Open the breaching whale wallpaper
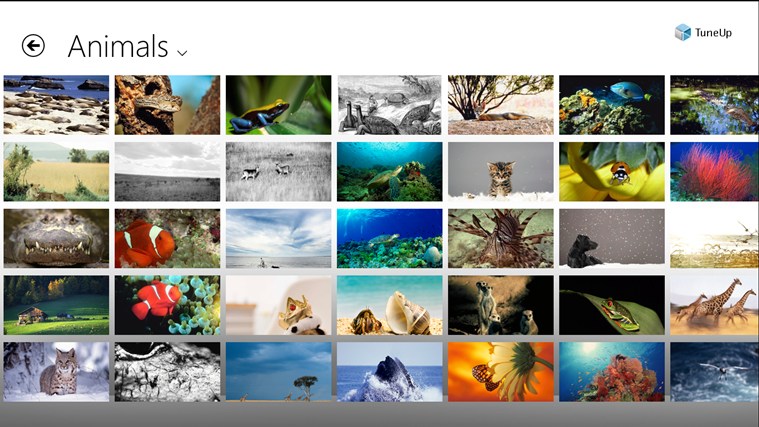The width and height of the screenshot is (759, 427). pos(389,371)
